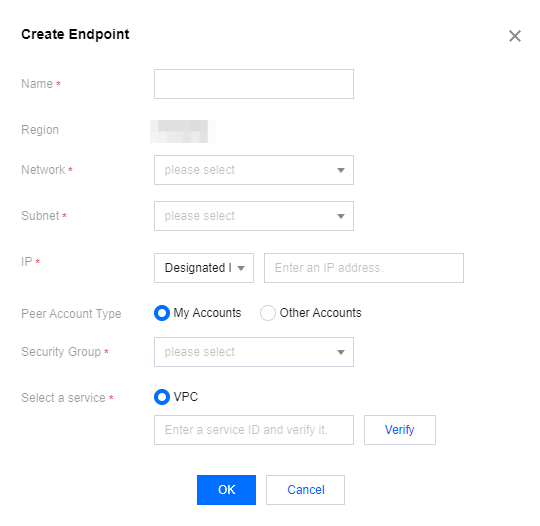Viewport: 540px width, 526px height.
Task: Click the arrow icon in Network field
Action: tap(341, 170)
